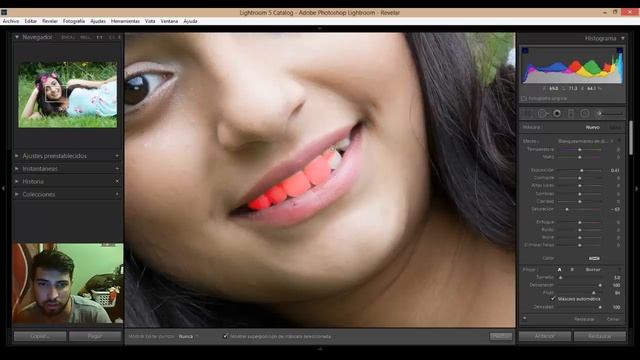Open the Archivo menu
Image resolution: width=640 pixels, height=360 pixels.
[11, 21]
